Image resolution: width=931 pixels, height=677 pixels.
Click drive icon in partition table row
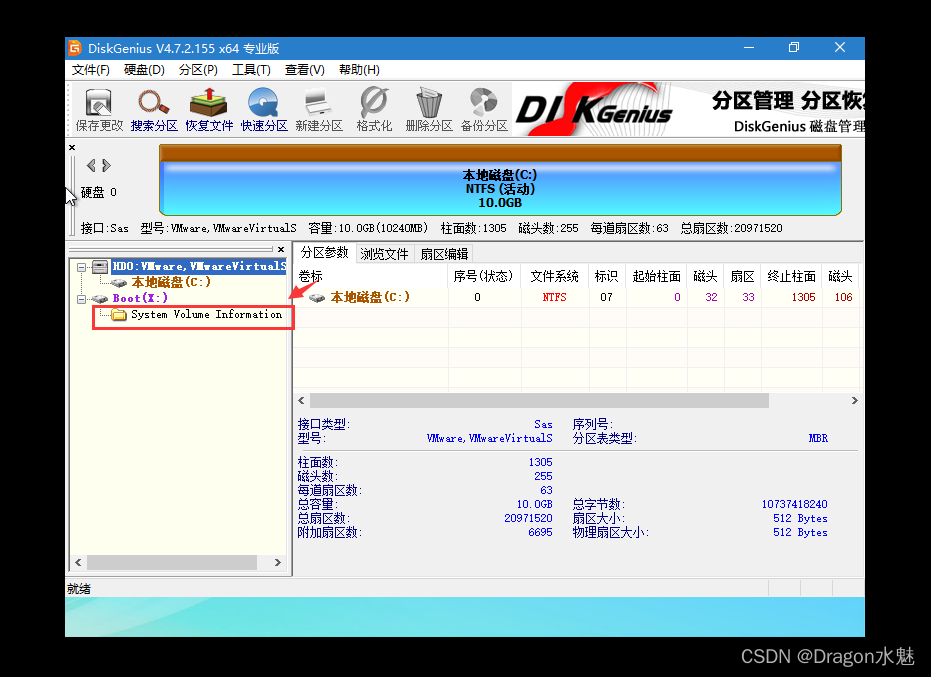316,298
